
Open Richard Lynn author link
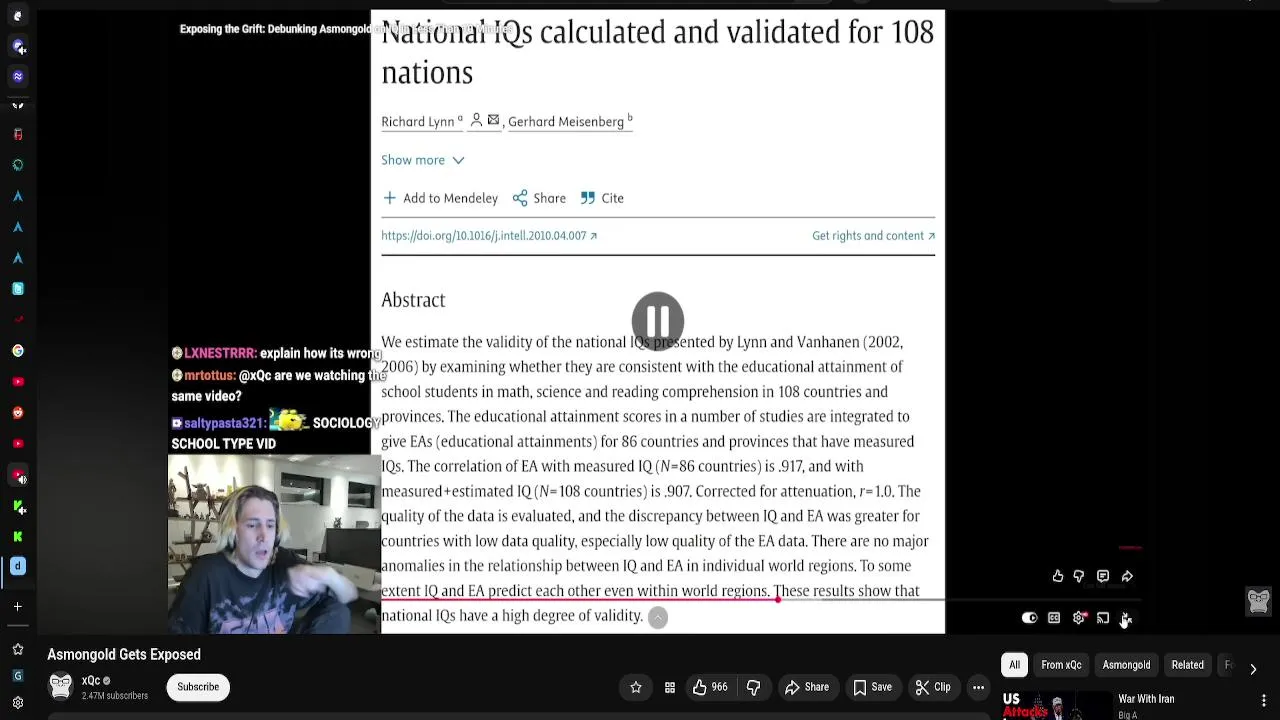pos(418,122)
